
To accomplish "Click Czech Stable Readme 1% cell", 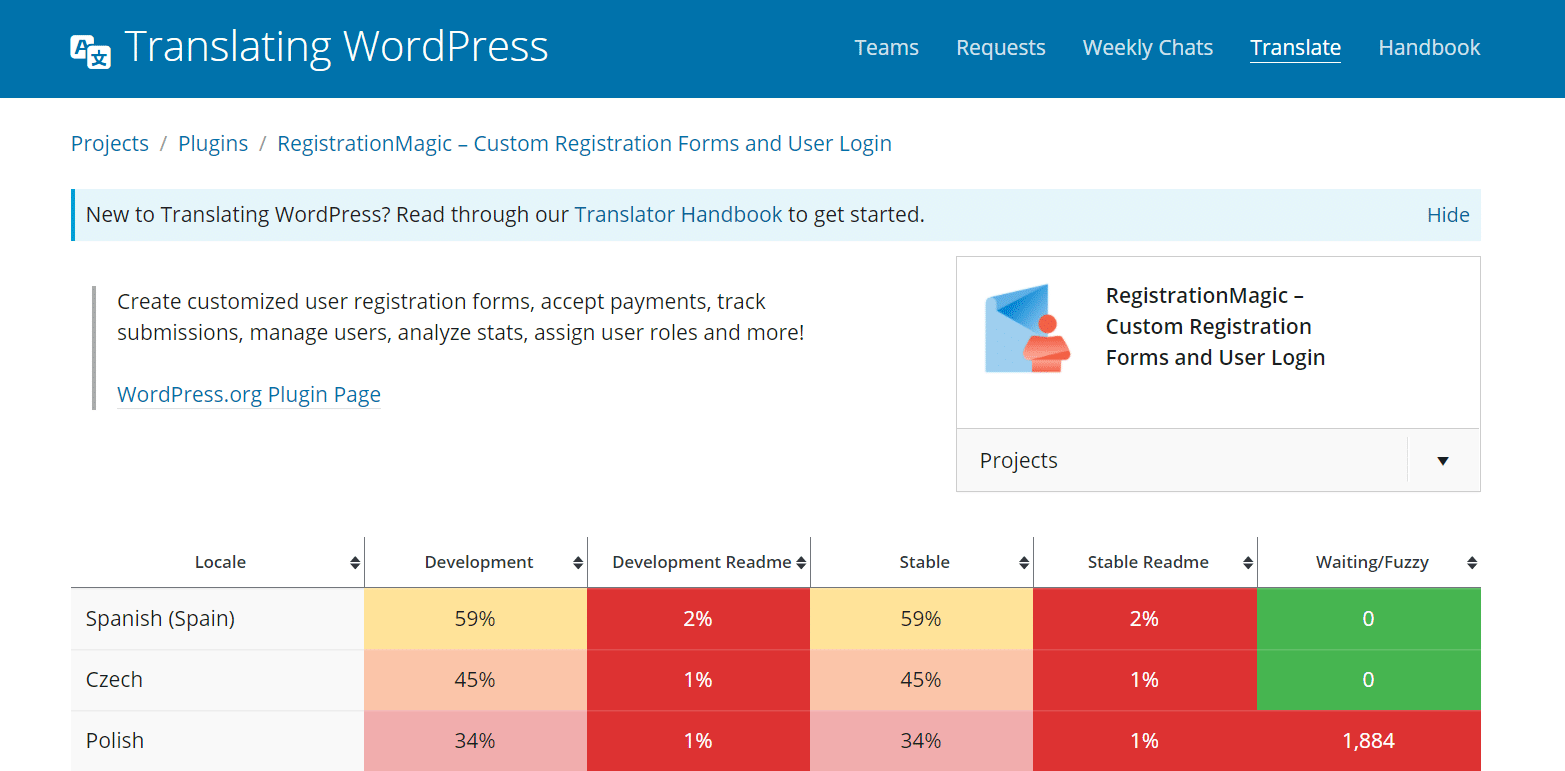I will click(1144, 680).
